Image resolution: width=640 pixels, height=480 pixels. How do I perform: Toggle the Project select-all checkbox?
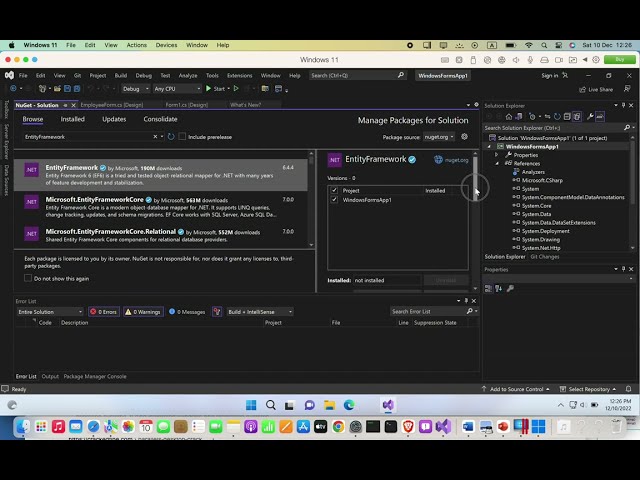pyautogui.click(x=334, y=191)
